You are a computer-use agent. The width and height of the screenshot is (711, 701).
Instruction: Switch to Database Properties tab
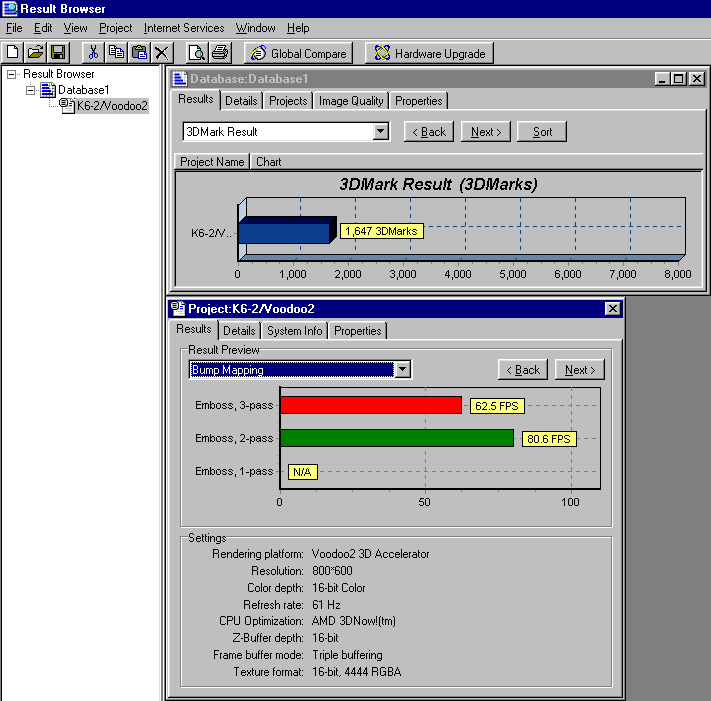click(x=419, y=101)
